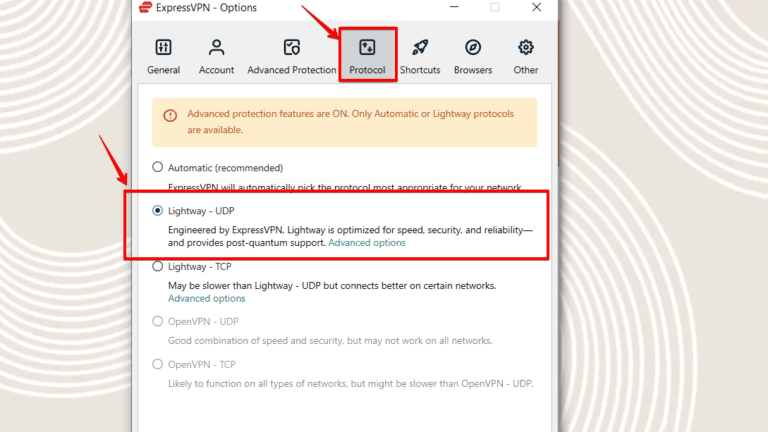The image size is (768, 432).
Task: Select the Protocol tab icon
Action: pyautogui.click(x=367, y=48)
